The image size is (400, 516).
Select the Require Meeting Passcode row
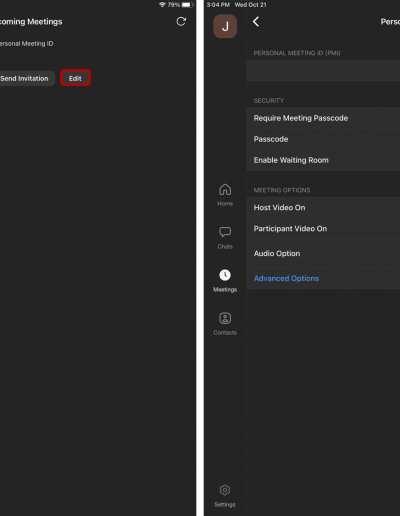click(323, 118)
